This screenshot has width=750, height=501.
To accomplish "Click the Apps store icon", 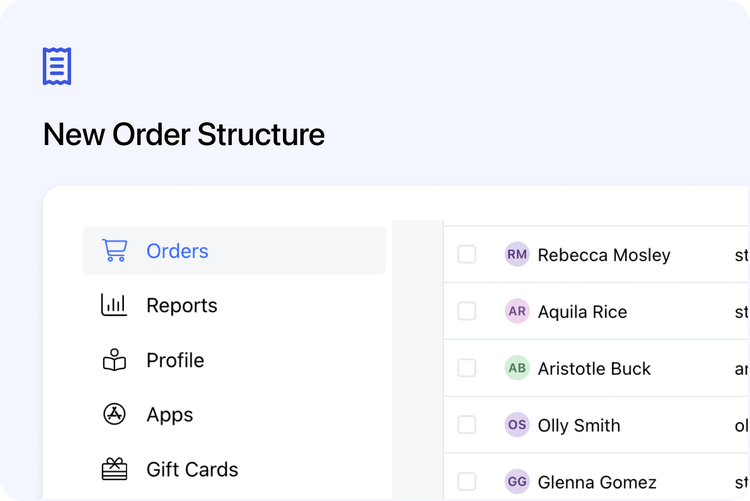I will coord(114,414).
